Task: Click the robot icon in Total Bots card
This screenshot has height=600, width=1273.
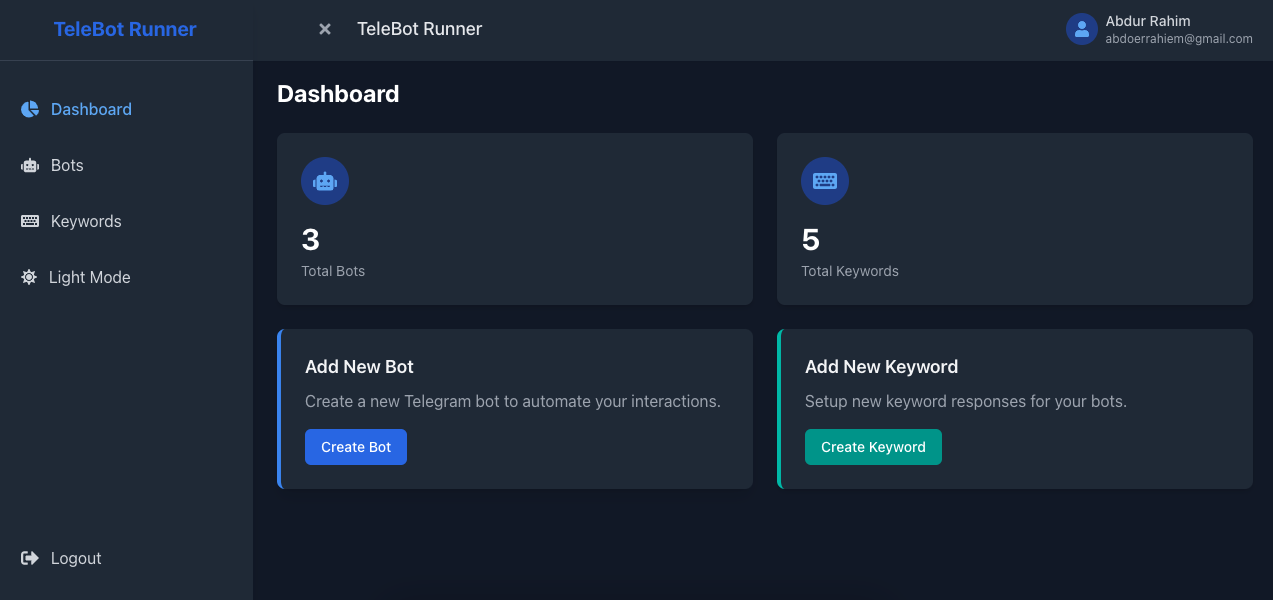Action: click(x=325, y=181)
